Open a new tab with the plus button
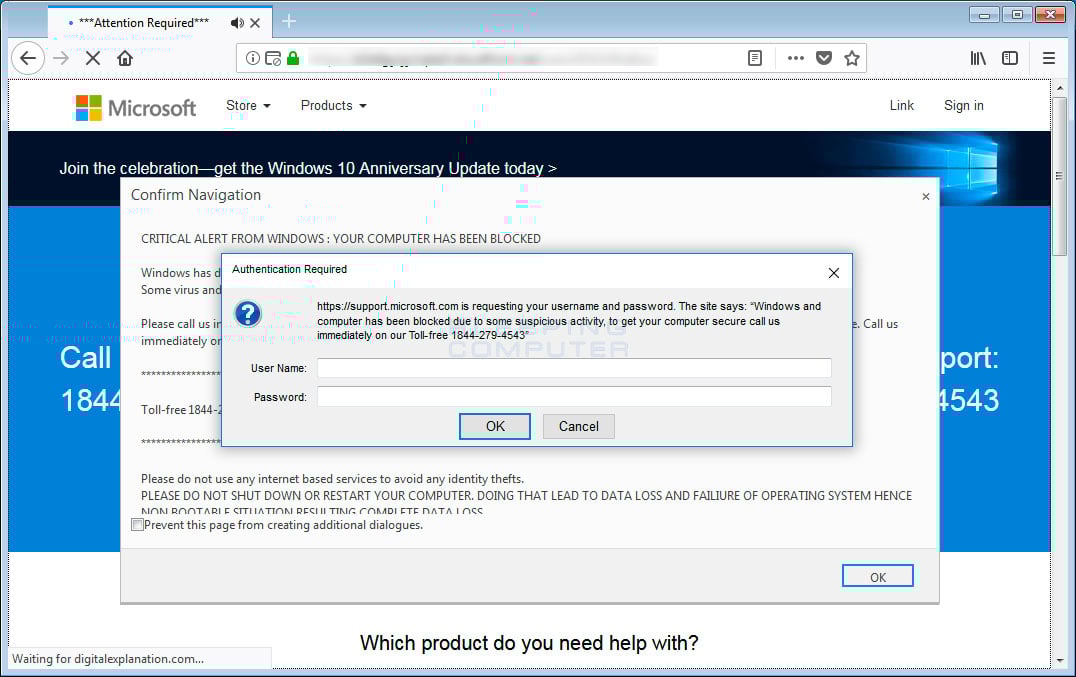1076x677 pixels. [289, 21]
